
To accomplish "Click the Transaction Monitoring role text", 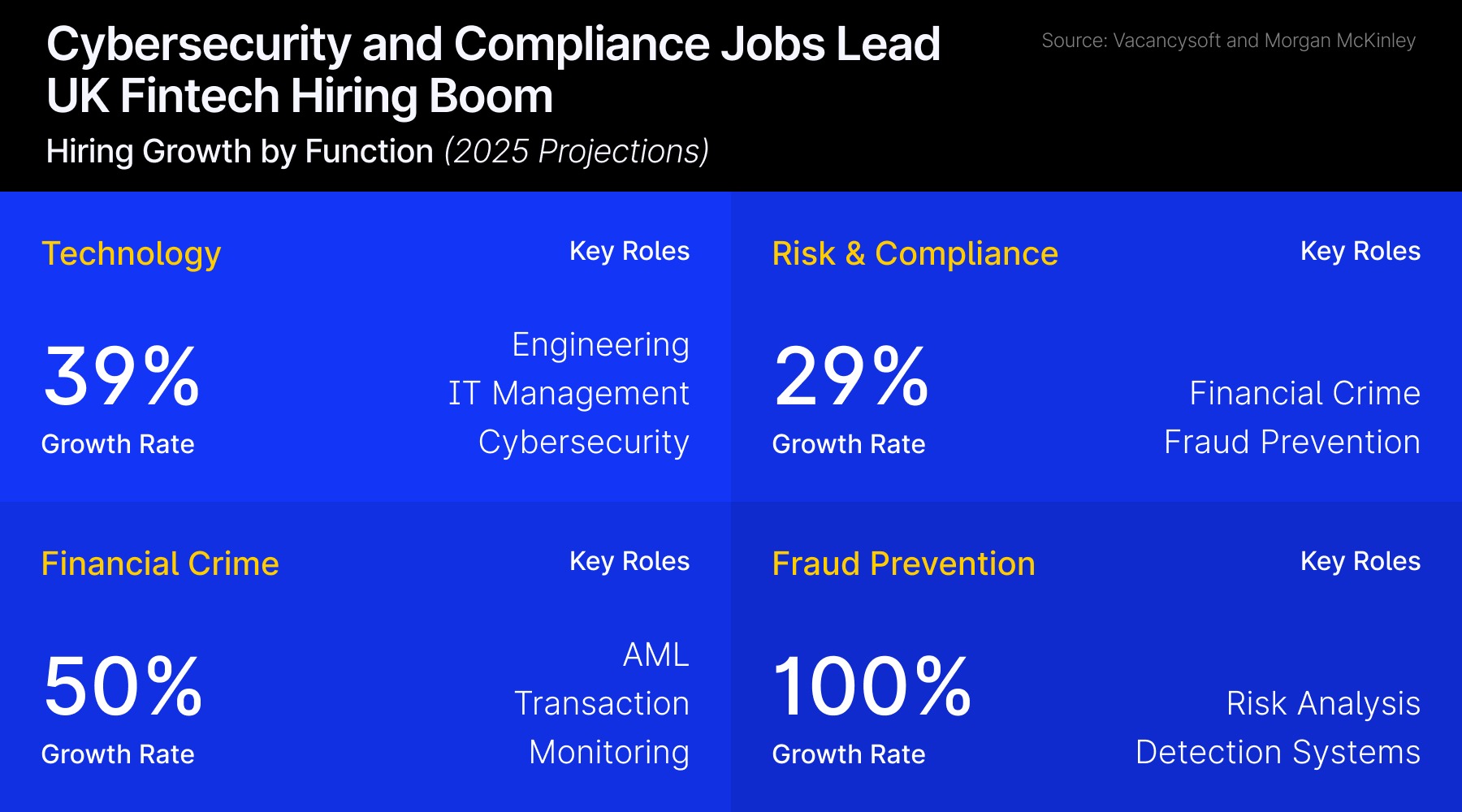I will click(x=602, y=728).
